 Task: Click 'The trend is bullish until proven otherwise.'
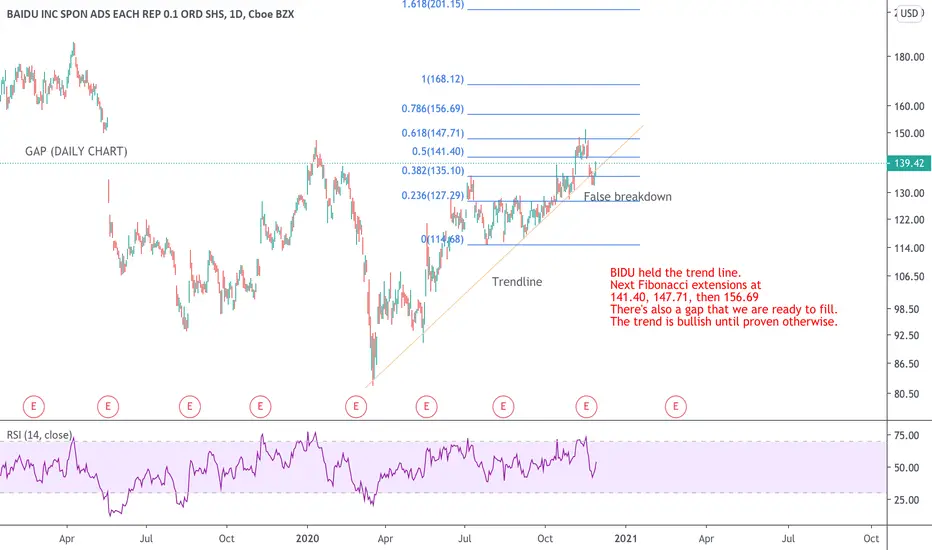click(724, 322)
